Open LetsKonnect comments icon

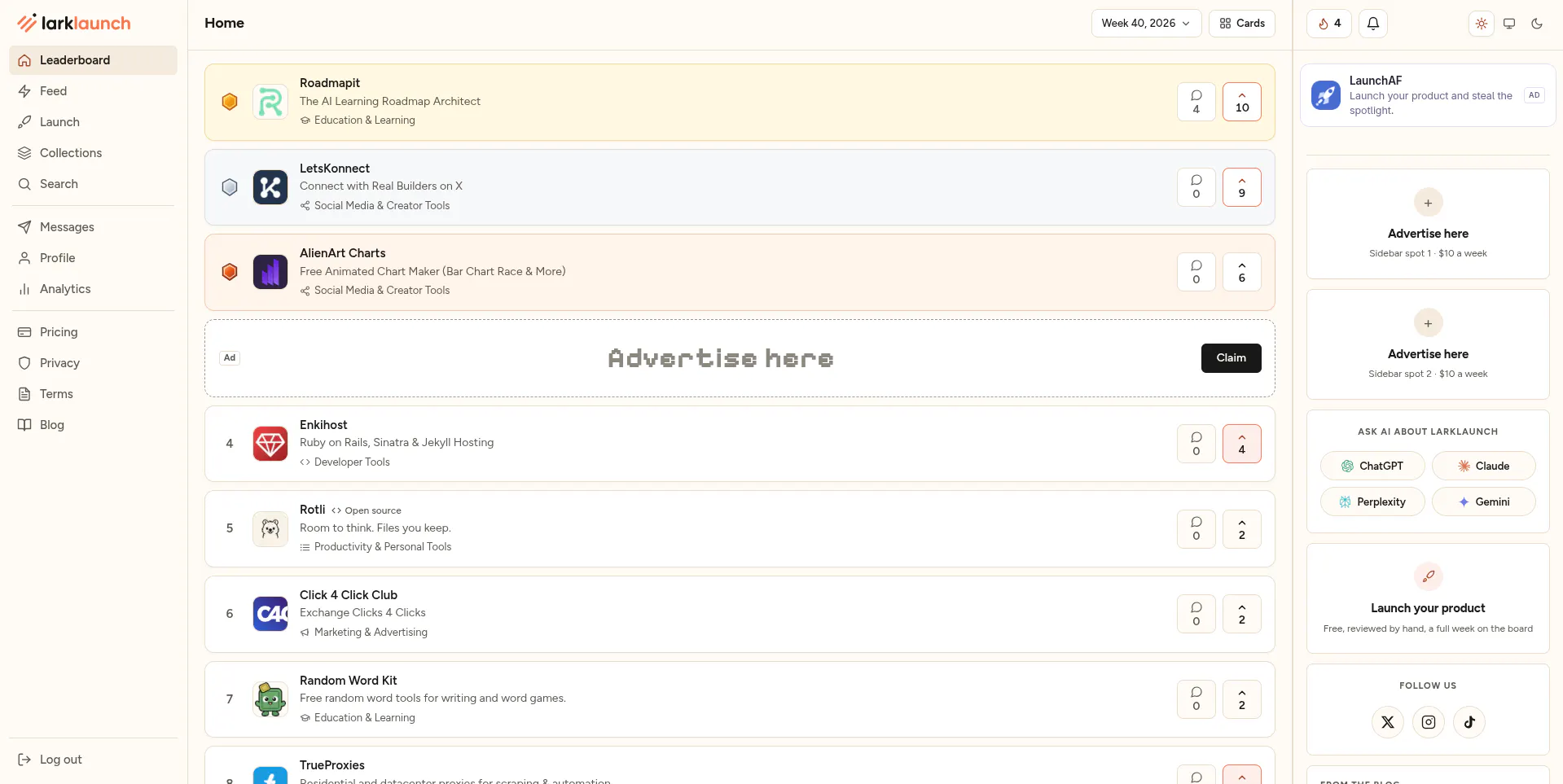1196,187
